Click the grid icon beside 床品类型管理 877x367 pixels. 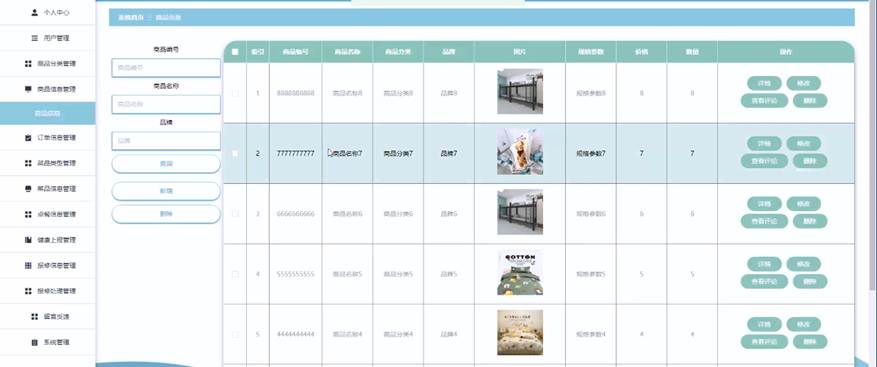(29, 163)
